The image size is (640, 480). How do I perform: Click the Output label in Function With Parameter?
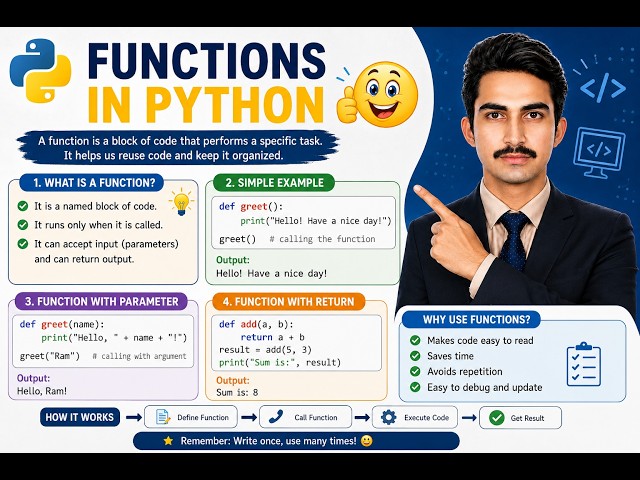click(33, 378)
